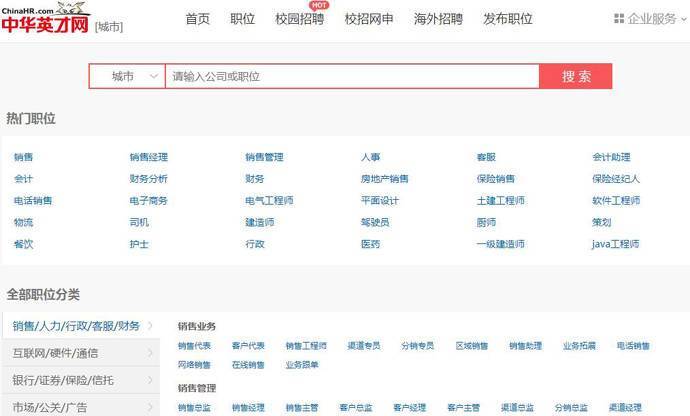The height and width of the screenshot is (416, 690).
Task: Click 平面设计 in hot positions
Action: tap(380, 201)
